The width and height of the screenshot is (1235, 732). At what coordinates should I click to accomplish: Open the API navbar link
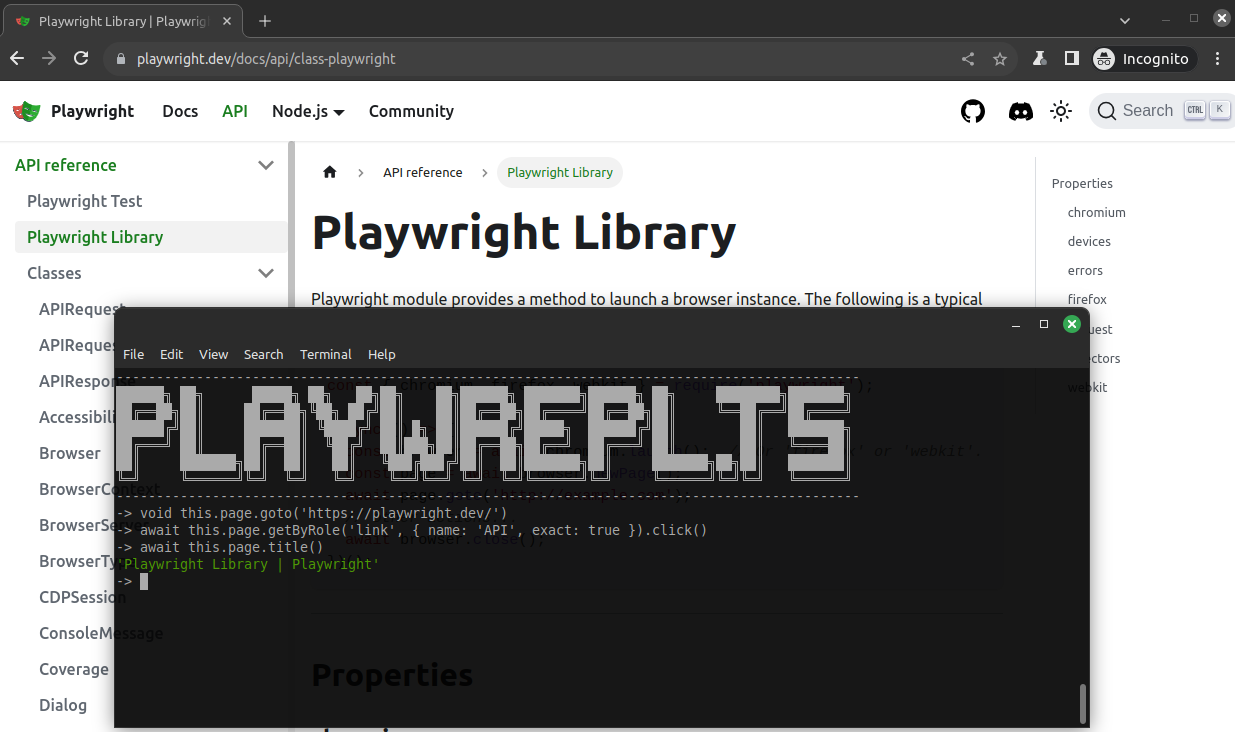click(235, 111)
